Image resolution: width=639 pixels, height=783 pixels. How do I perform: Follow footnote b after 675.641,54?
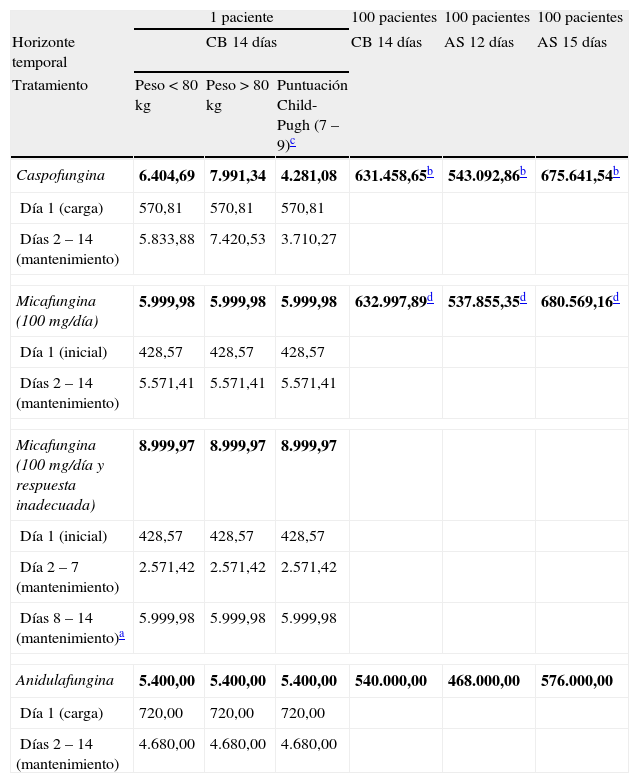coord(616,172)
